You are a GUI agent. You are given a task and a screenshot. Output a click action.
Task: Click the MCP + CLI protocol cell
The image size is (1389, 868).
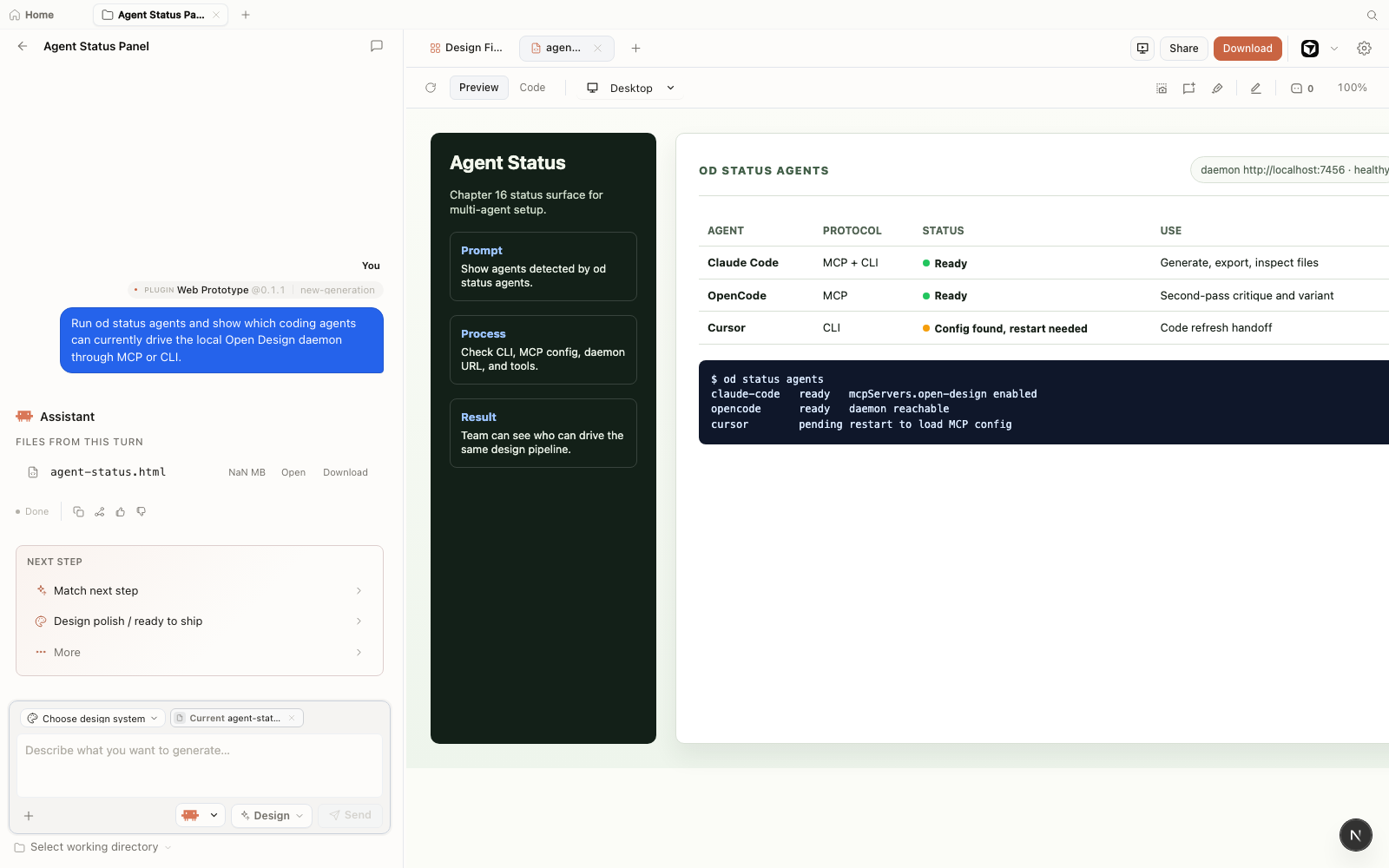[x=851, y=263]
